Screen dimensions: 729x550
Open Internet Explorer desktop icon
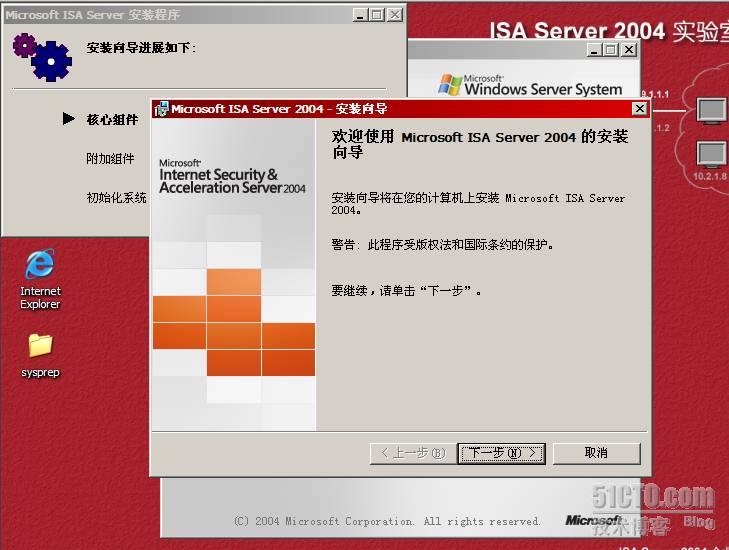pos(40,279)
